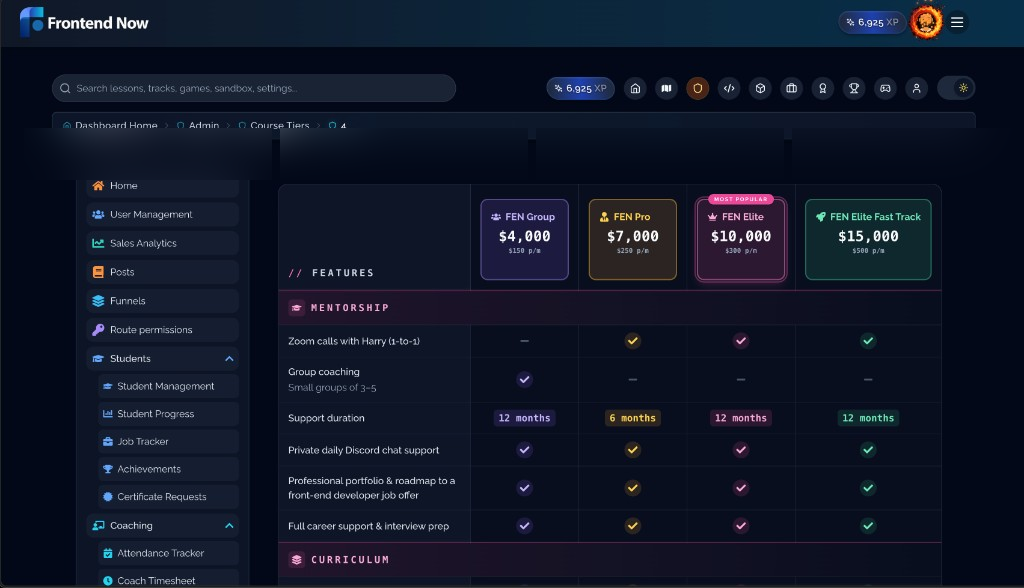This screenshot has height=588, width=1024.
Task: Open Job Tracker sidebar item
Action: coord(168,442)
